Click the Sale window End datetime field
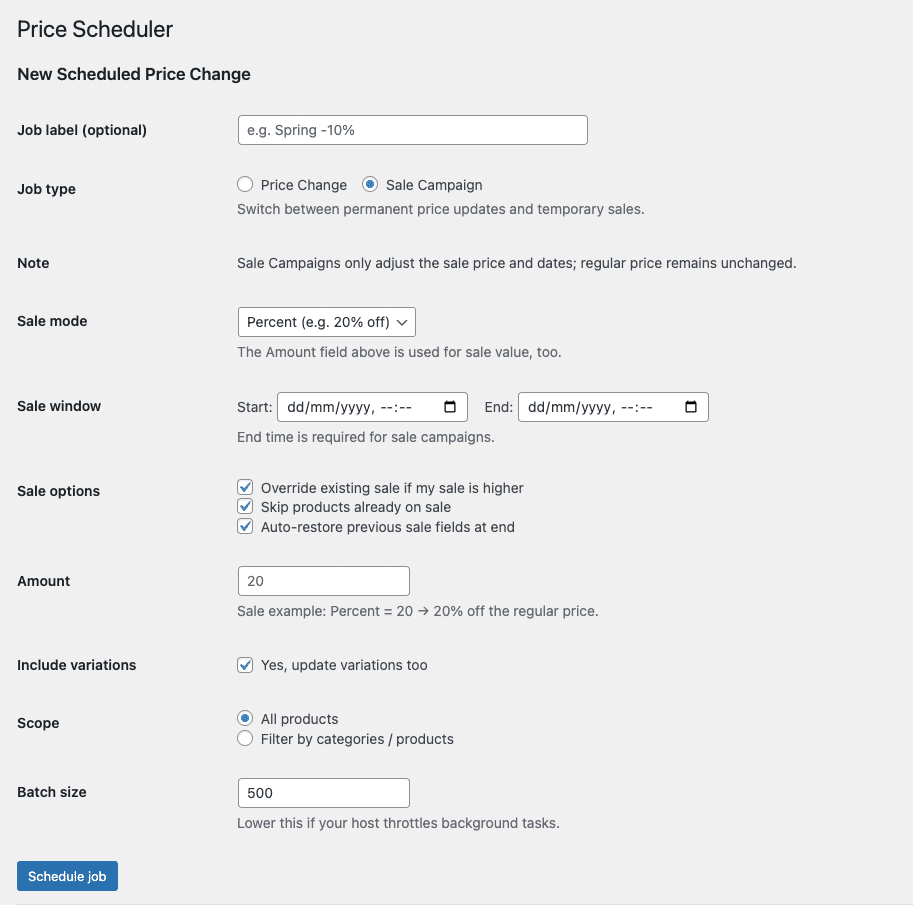Screen dimensions: 913x905 click(613, 406)
